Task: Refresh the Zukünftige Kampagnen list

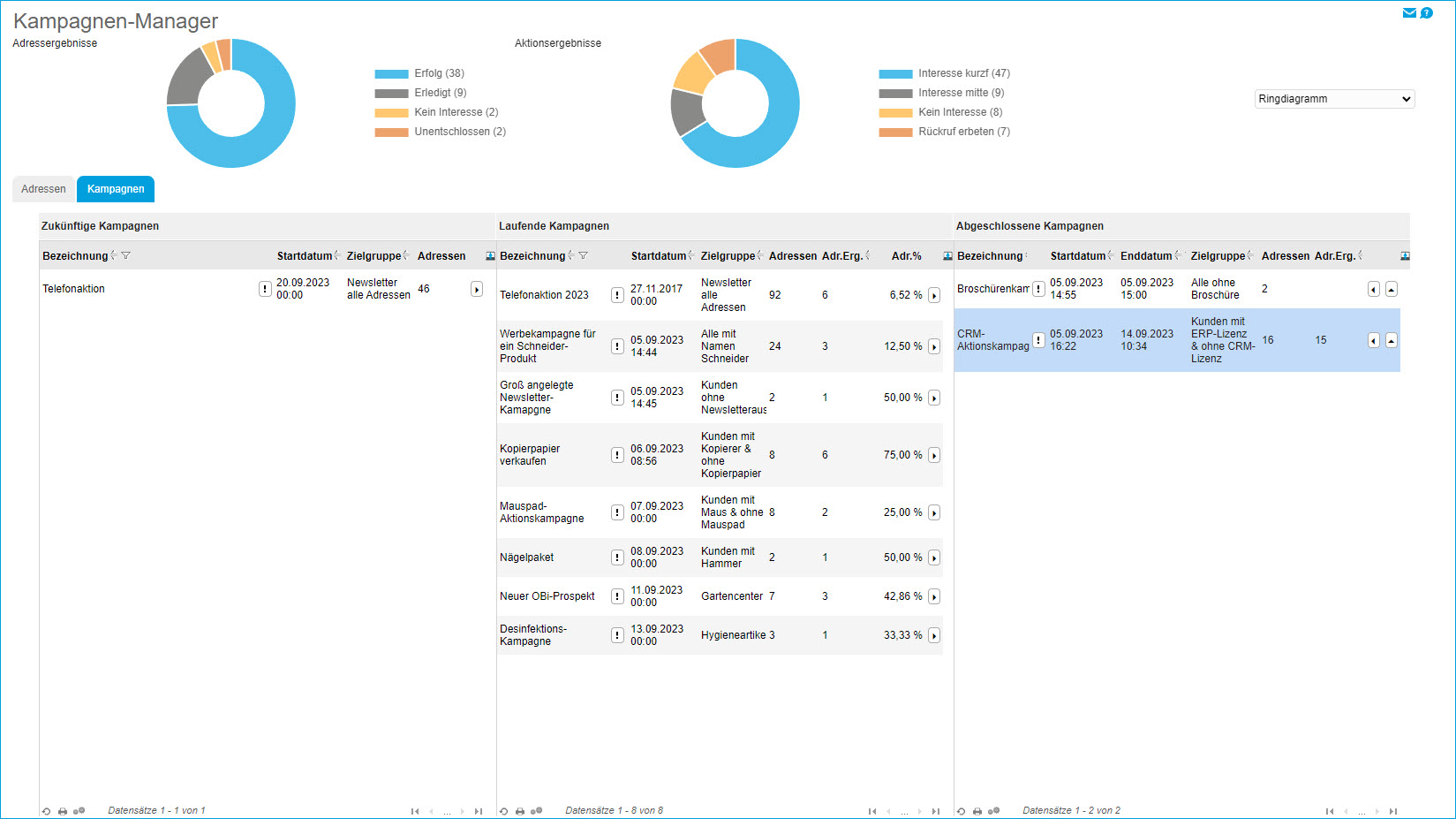Action: [46, 811]
